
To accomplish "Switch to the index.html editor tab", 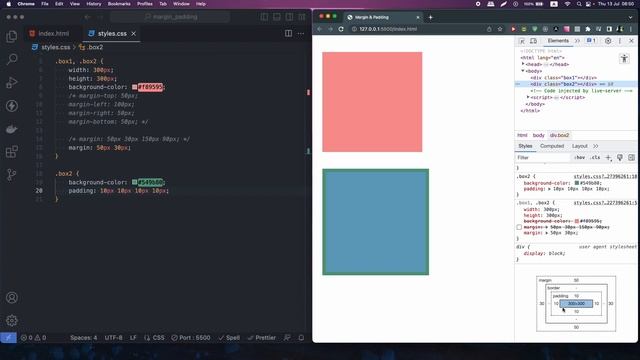I will pos(49,33).
